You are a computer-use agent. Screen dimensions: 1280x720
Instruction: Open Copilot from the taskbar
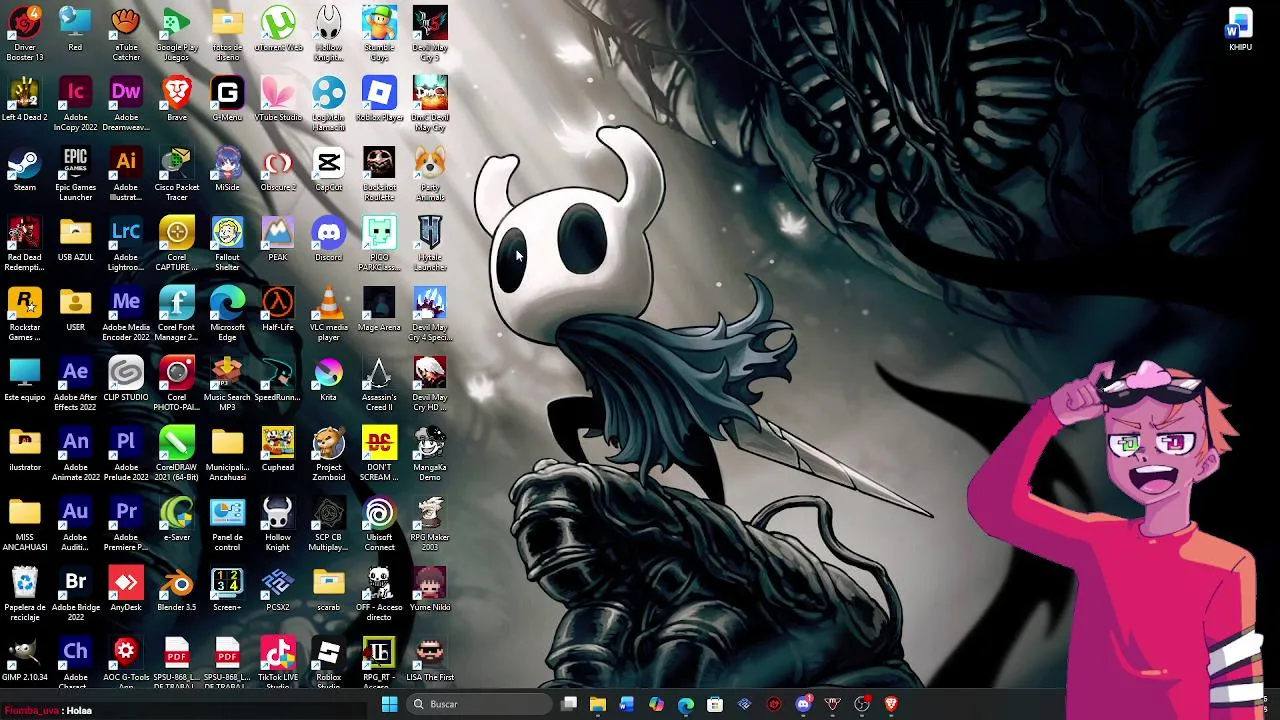tap(656, 704)
